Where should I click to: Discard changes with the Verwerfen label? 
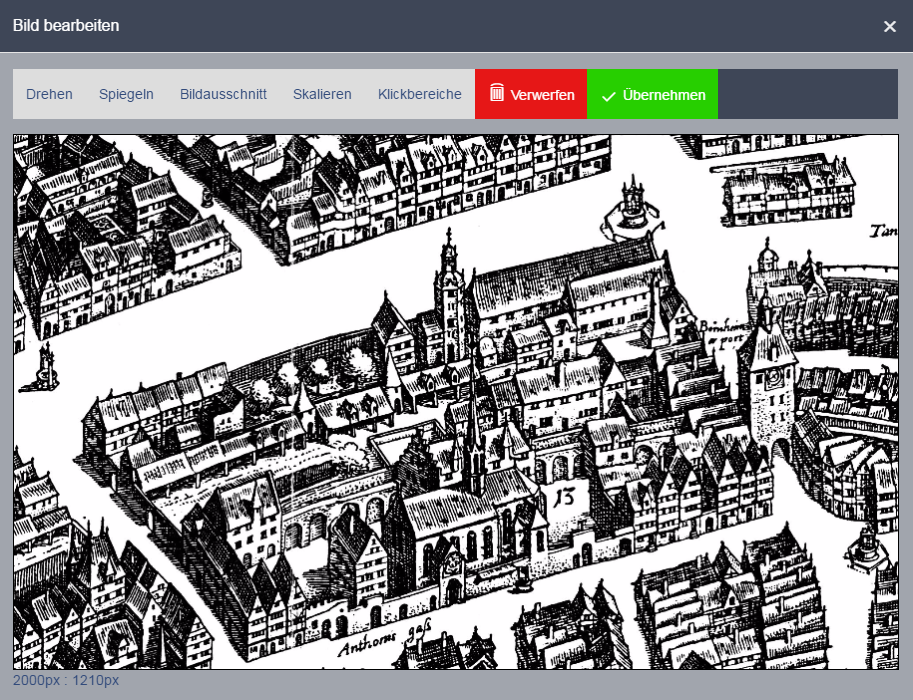542,95
